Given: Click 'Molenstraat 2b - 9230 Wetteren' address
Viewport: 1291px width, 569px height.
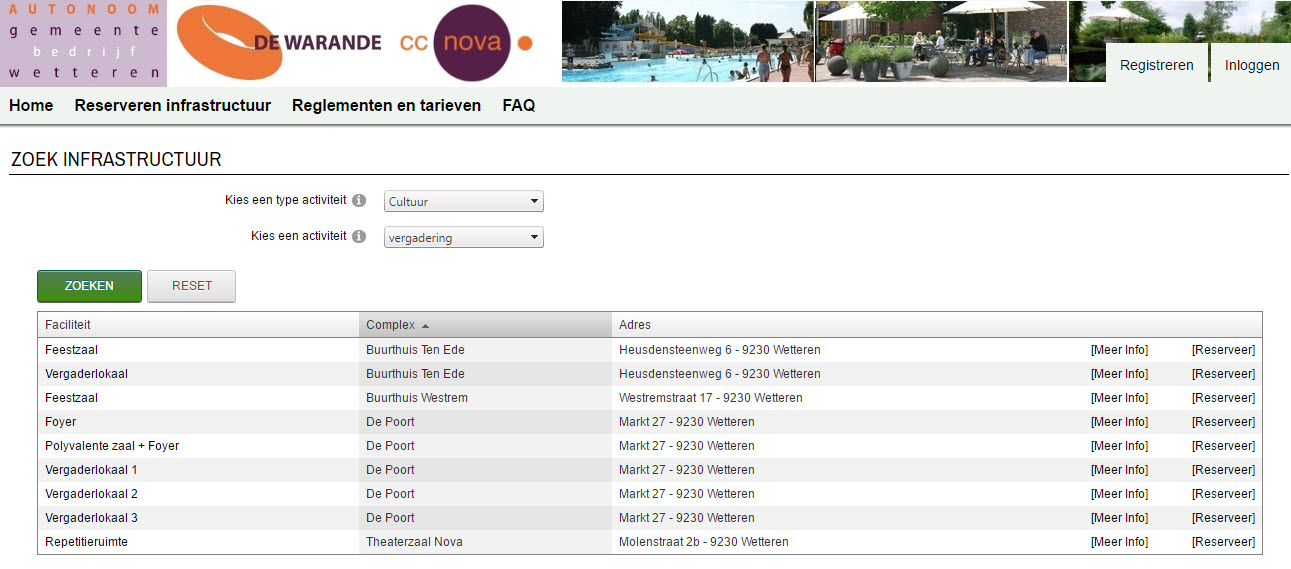Looking at the screenshot, I should coord(704,542).
